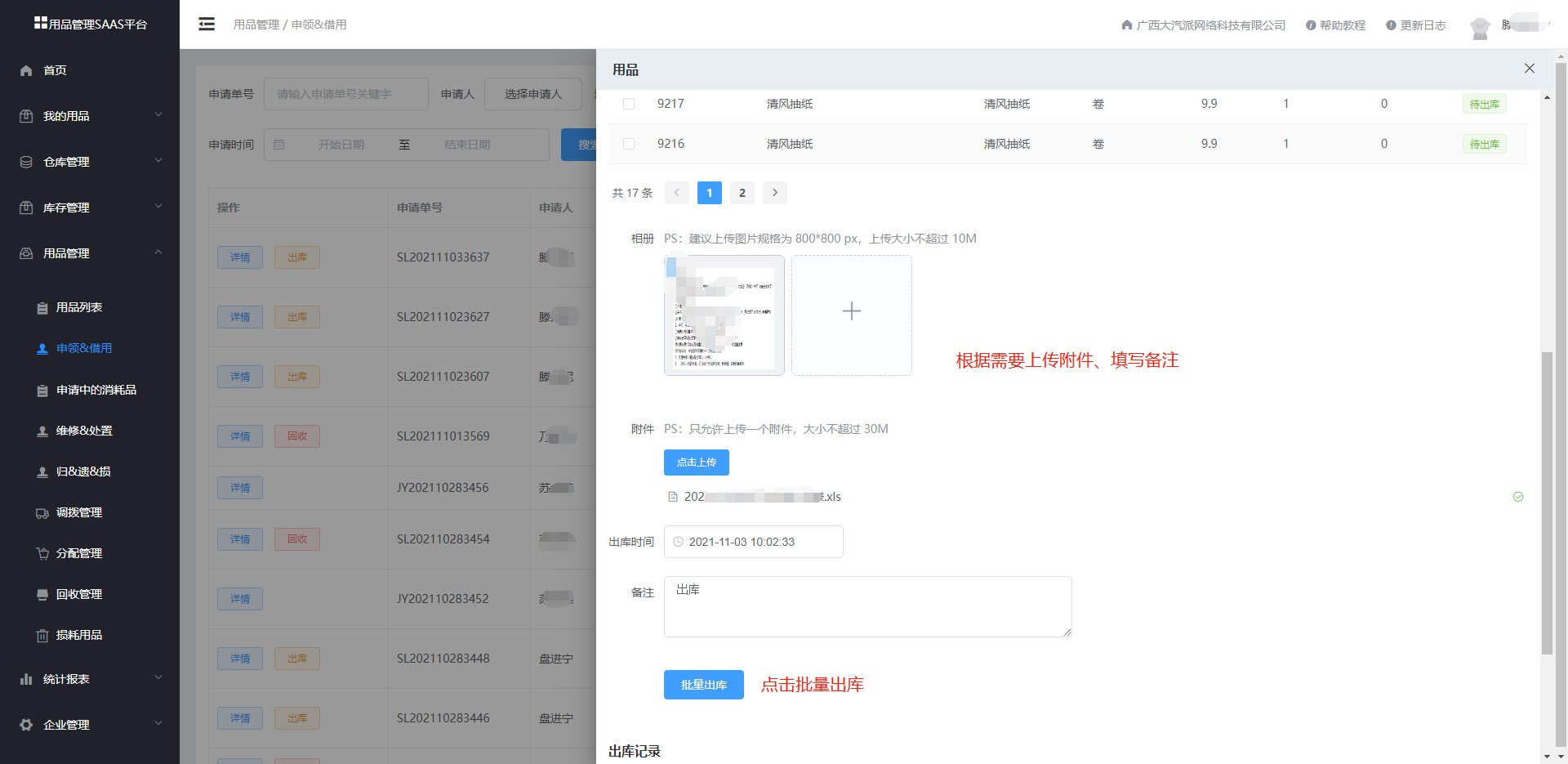The height and width of the screenshot is (764, 1568).
Task: Click 回收 for order SL202111013569
Action: 297,436
